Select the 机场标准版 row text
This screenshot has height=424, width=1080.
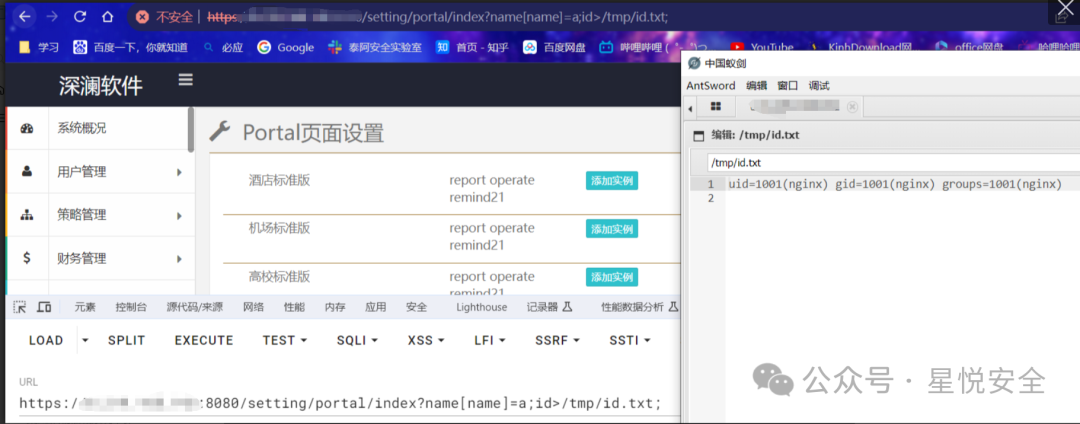pyautogui.click(x=280, y=228)
